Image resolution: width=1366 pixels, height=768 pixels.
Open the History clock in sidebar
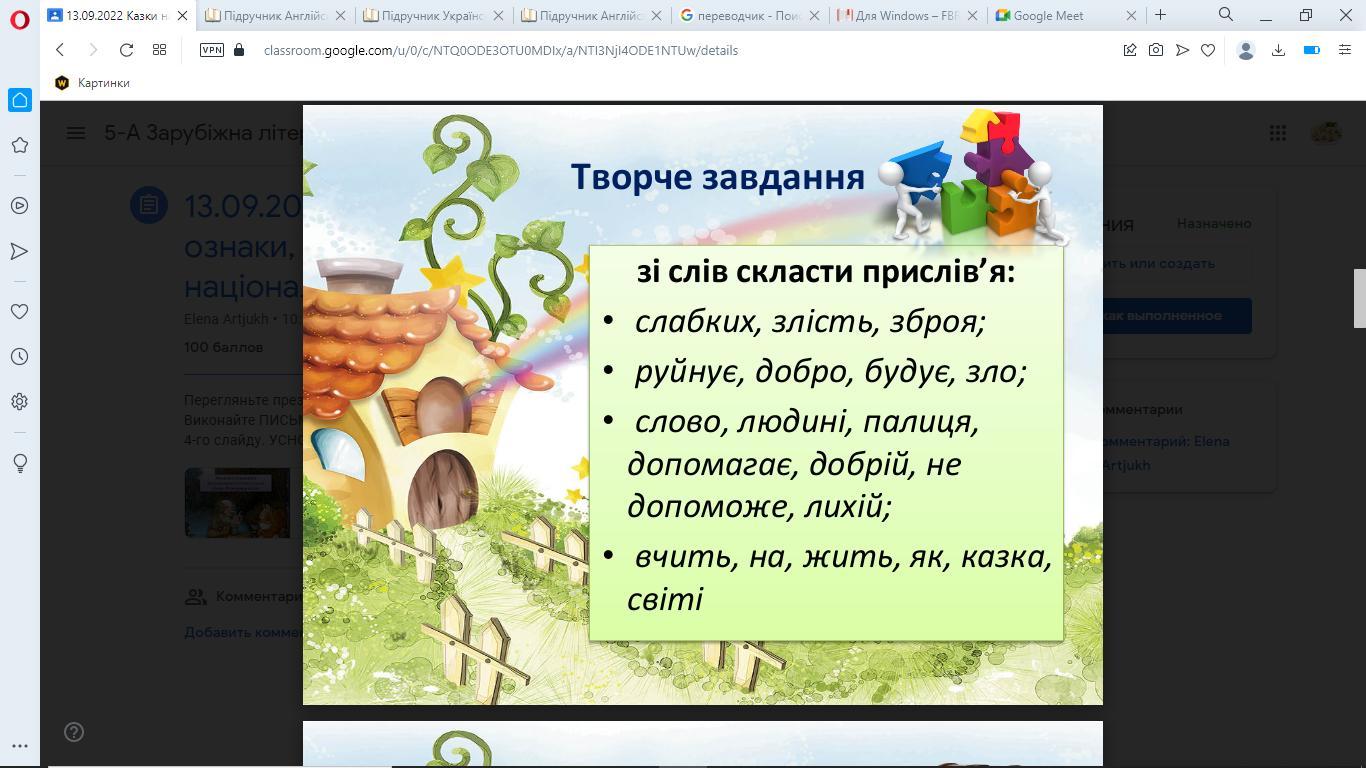click(19, 357)
